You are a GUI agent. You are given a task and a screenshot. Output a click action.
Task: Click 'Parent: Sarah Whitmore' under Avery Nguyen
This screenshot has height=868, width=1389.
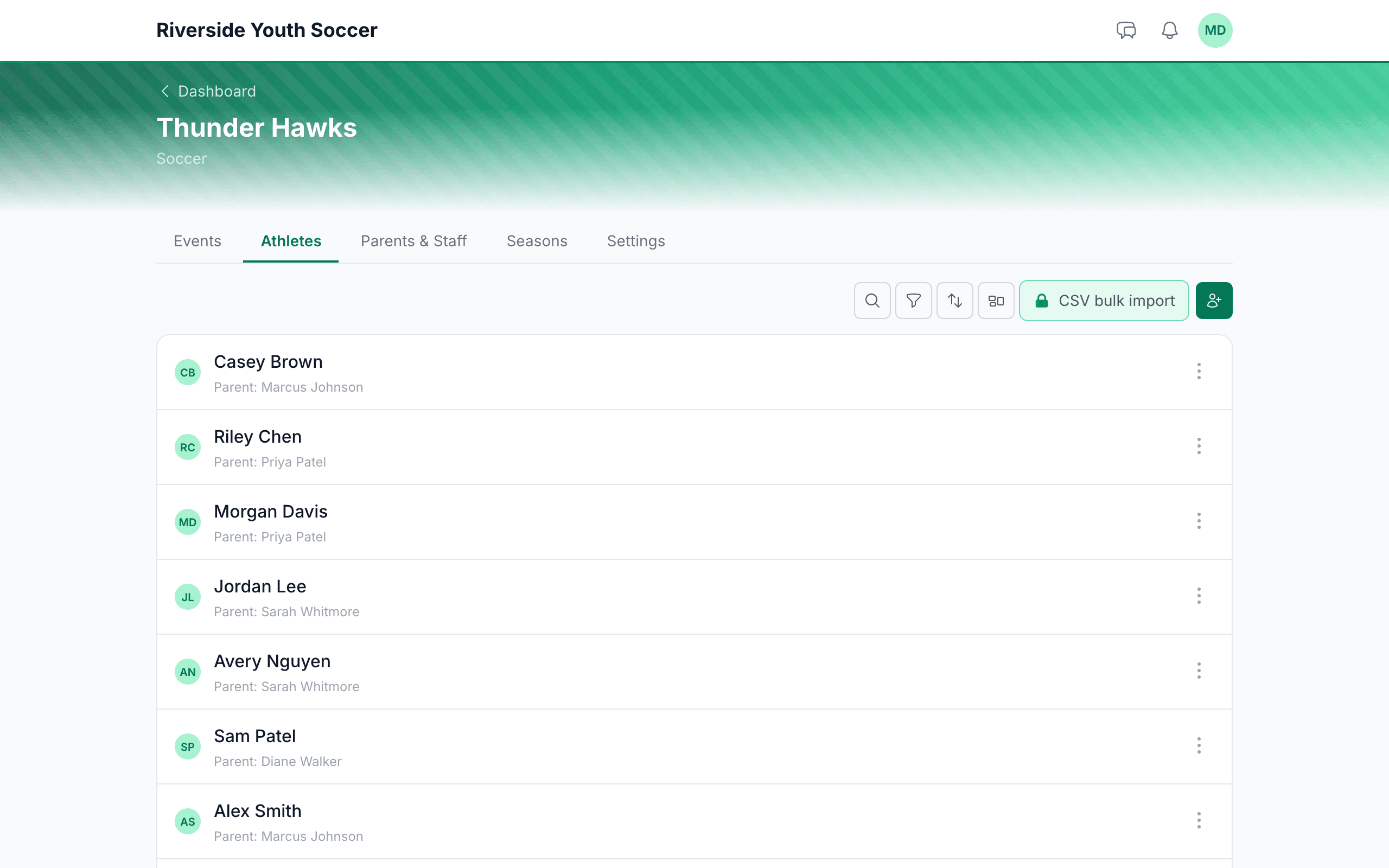coord(286,687)
